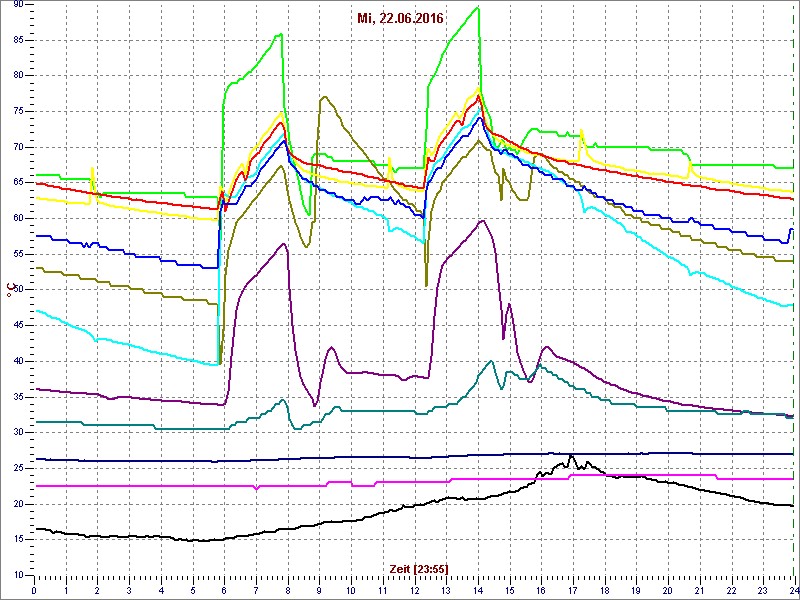Click hour 23 on the time axis
The height and width of the screenshot is (600, 800).
(x=762, y=590)
